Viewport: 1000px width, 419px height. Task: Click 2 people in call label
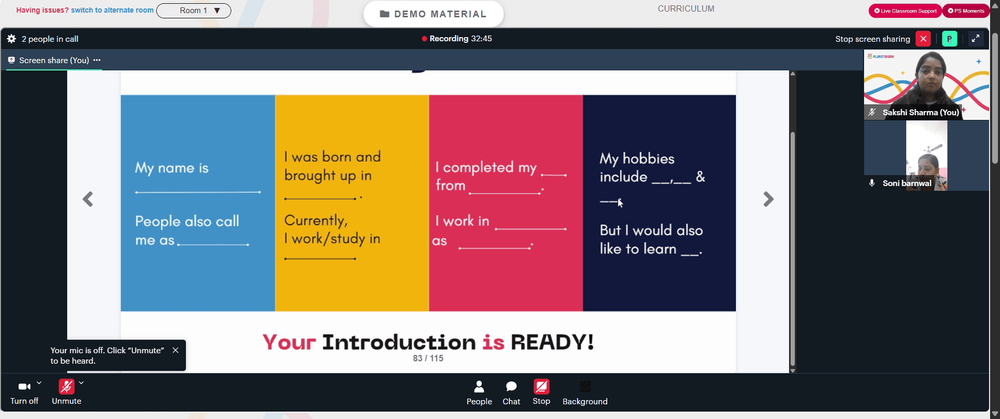click(50, 39)
